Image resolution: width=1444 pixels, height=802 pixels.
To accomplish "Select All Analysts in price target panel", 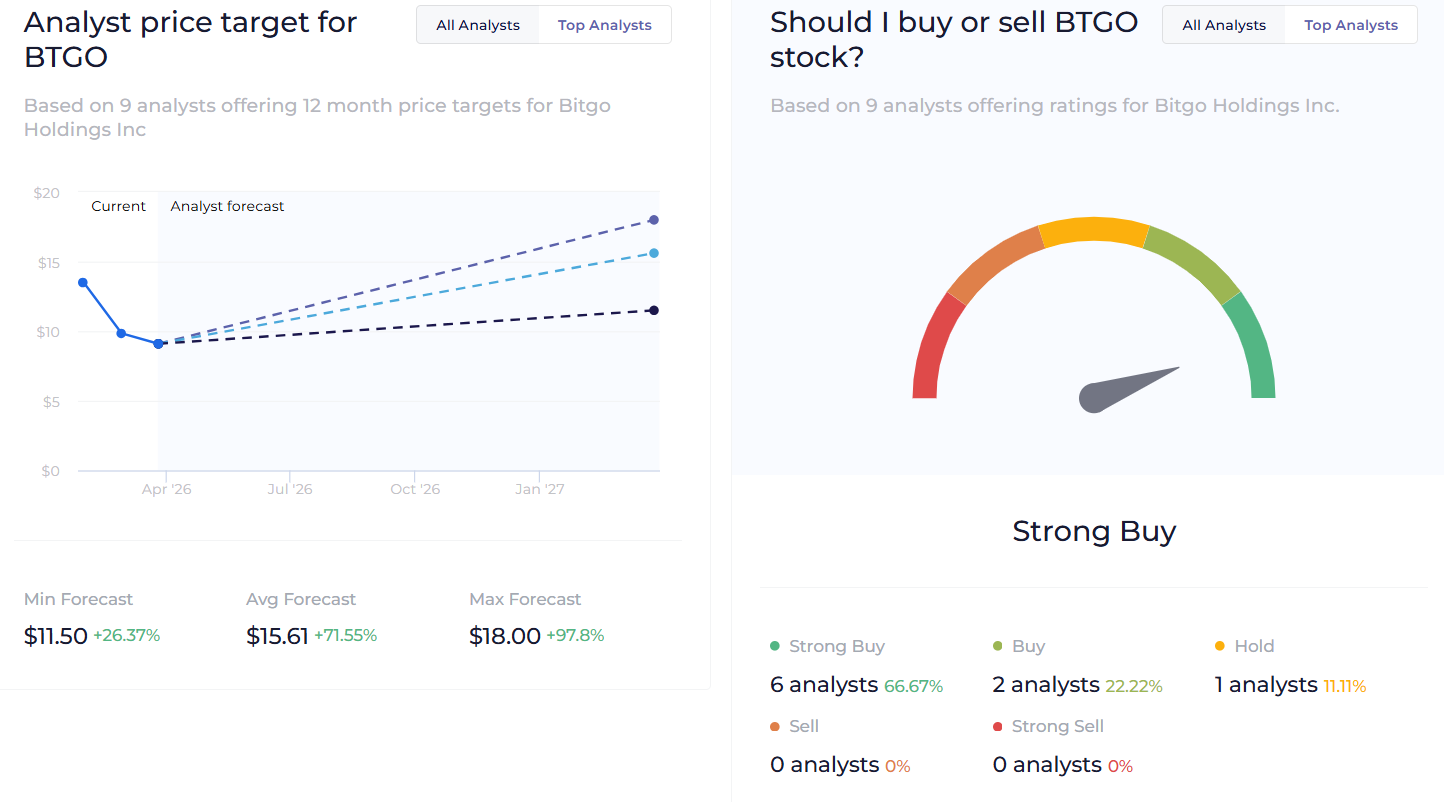I will point(478,25).
